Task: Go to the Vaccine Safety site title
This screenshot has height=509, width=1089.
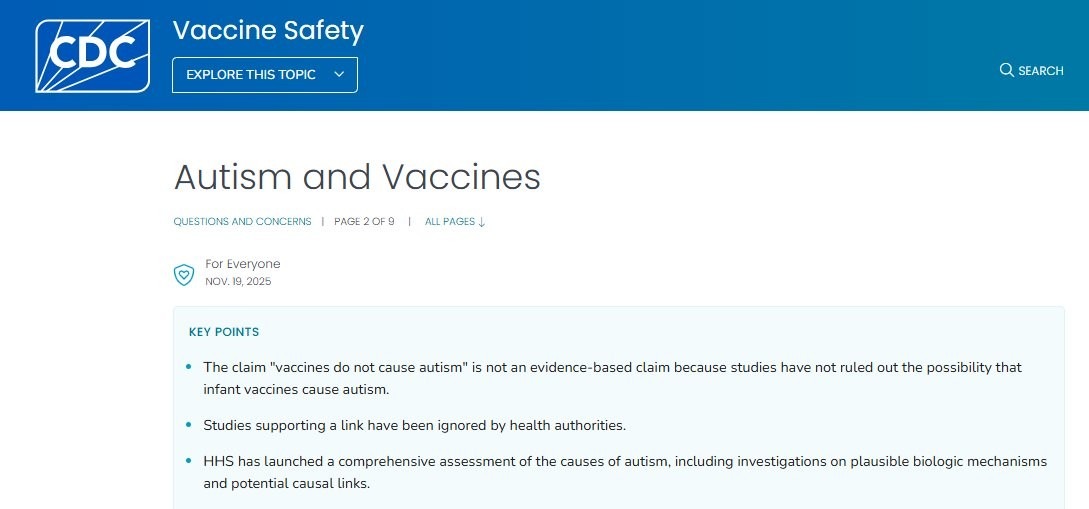Action: (268, 31)
